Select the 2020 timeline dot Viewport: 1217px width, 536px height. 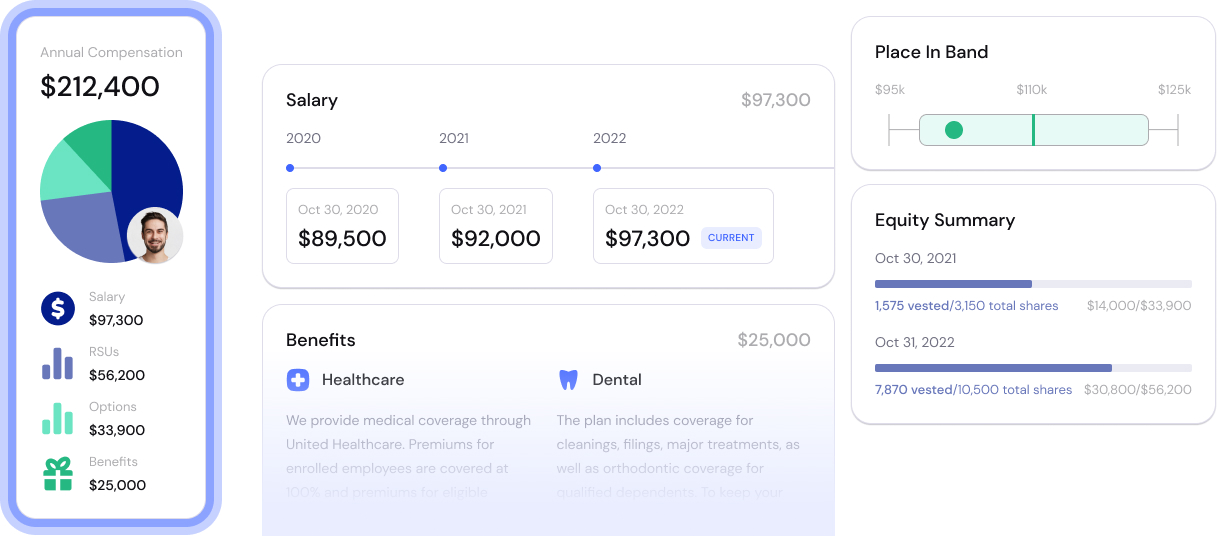click(290, 168)
